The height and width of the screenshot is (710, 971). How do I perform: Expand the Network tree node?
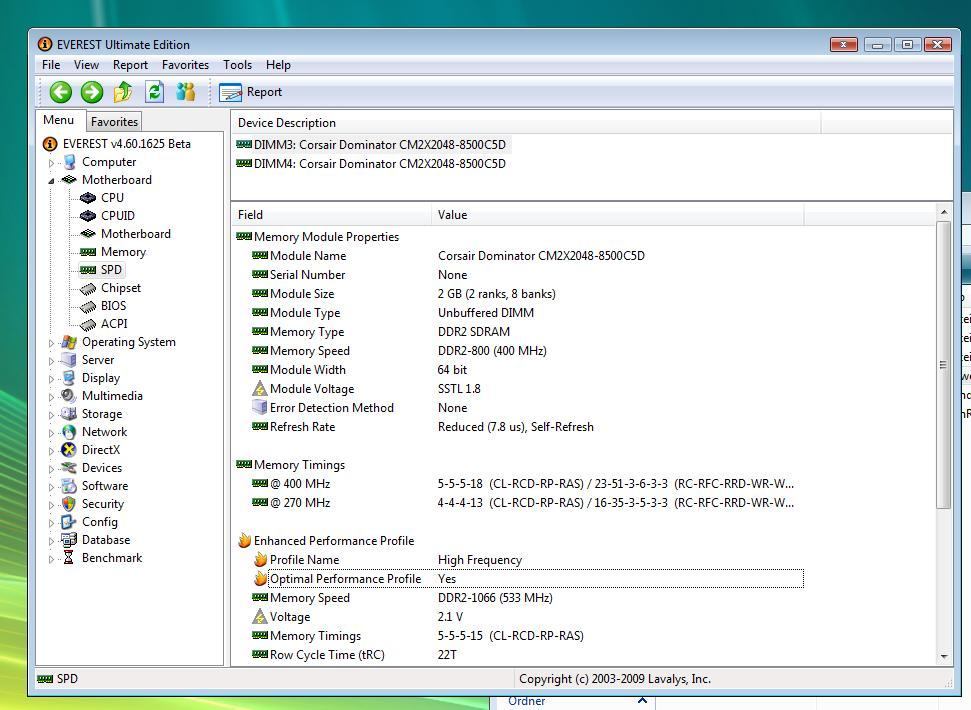51,433
